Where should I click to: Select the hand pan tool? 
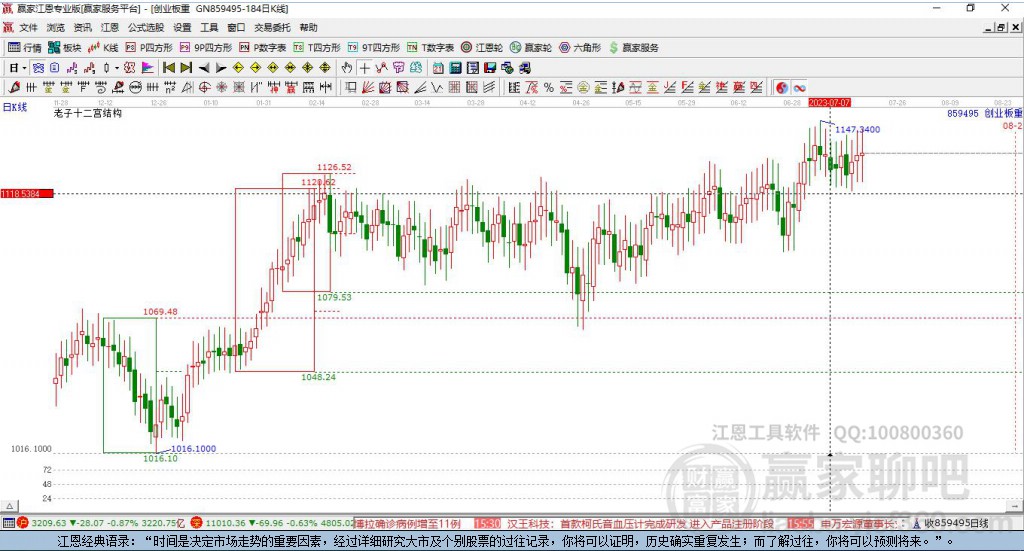347,68
